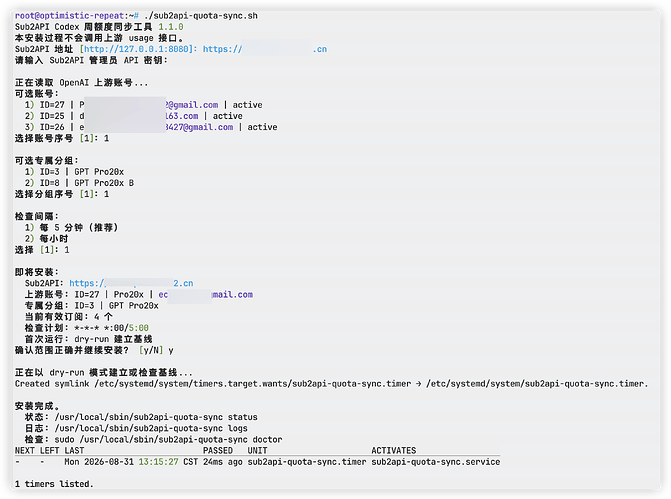
Task: Click the sub2api-quota-sync status command
Action: (x=156, y=417)
